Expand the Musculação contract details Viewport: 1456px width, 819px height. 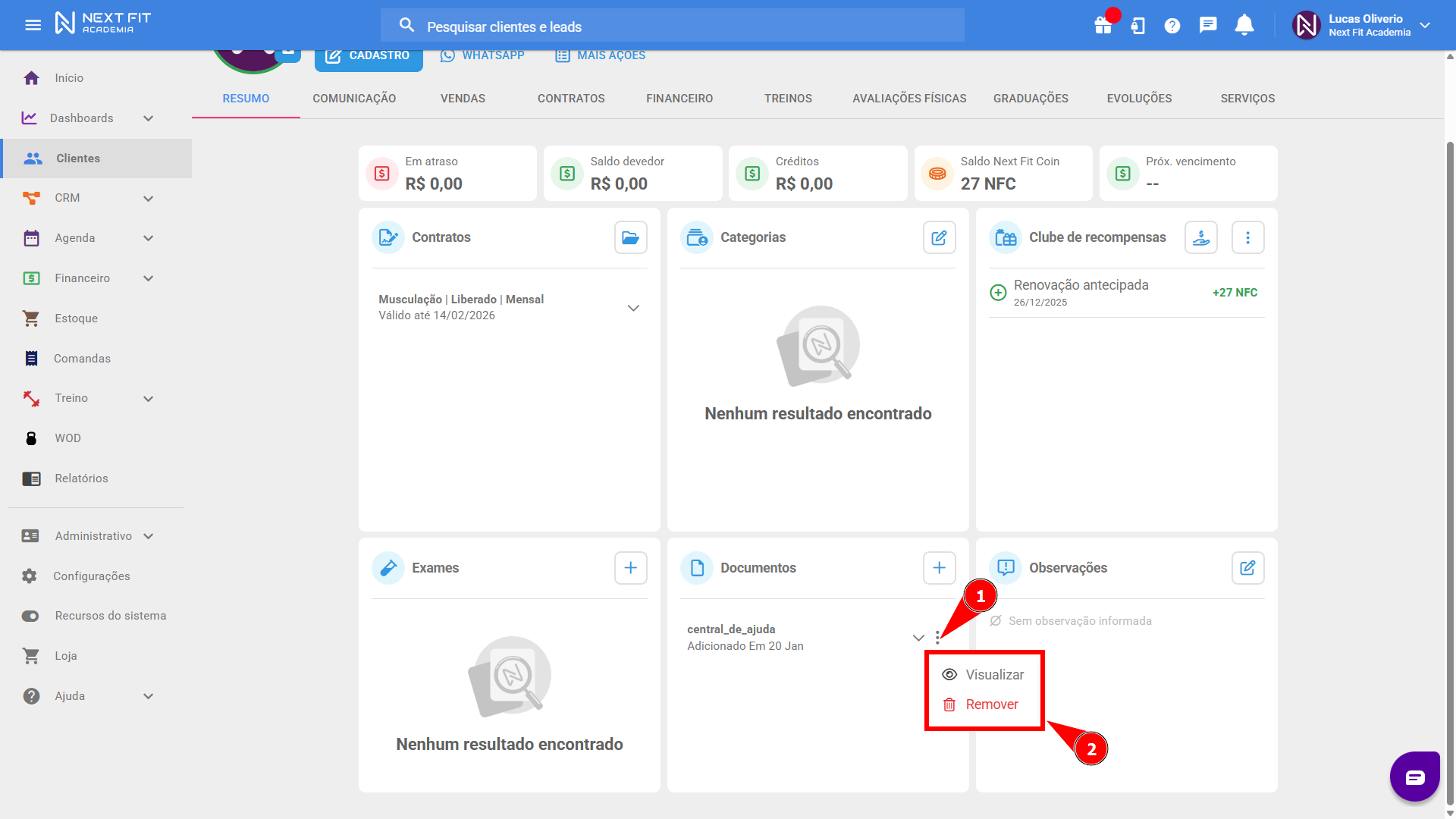[633, 308]
